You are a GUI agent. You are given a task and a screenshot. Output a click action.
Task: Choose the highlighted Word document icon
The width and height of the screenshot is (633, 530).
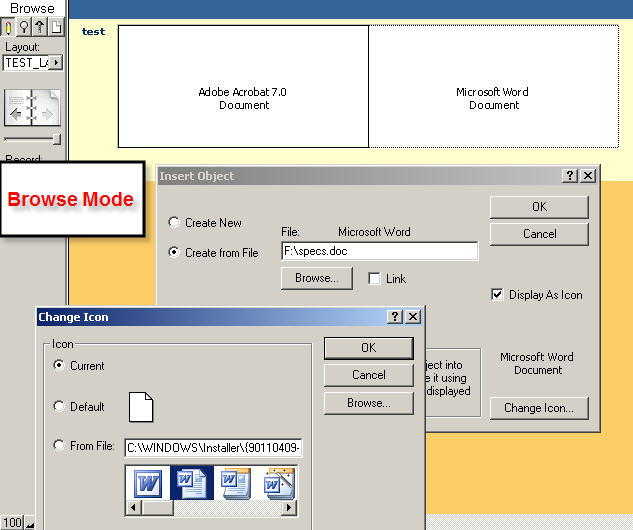coord(192,483)
